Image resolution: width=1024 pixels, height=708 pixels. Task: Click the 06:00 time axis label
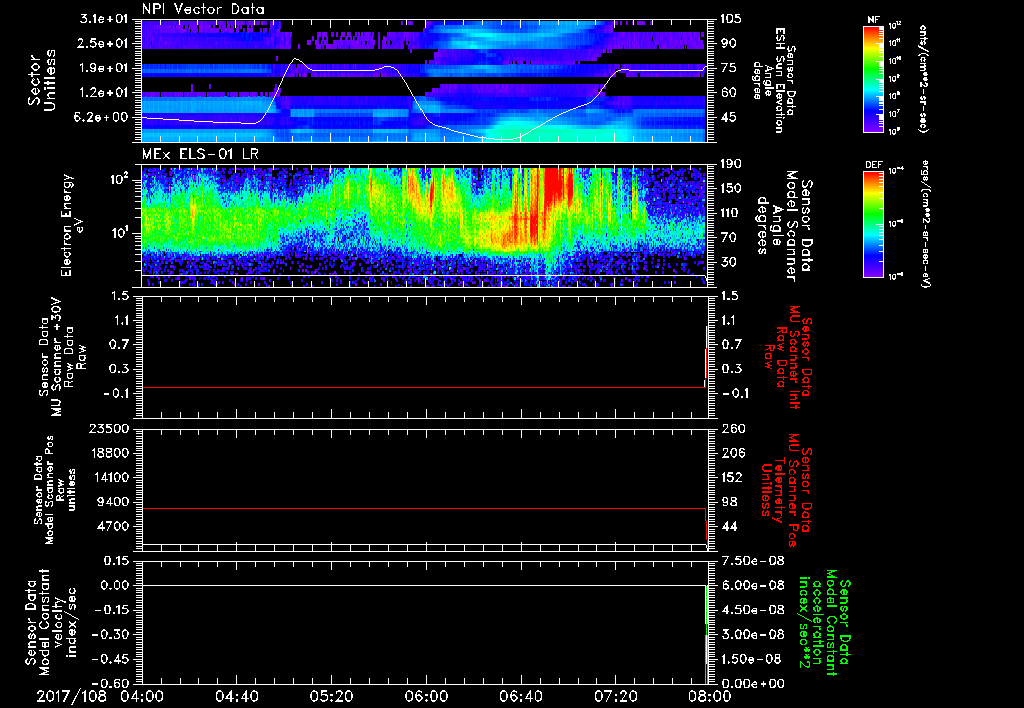(x=425, y=694)
